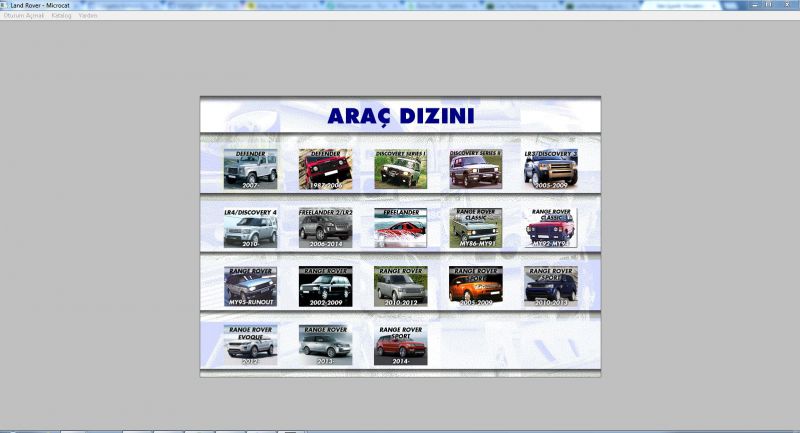Open Range Rover Sport 2010-2013 tile
Image resolution: width=800 pixels, height=433 pixels.
coord(551,287)
